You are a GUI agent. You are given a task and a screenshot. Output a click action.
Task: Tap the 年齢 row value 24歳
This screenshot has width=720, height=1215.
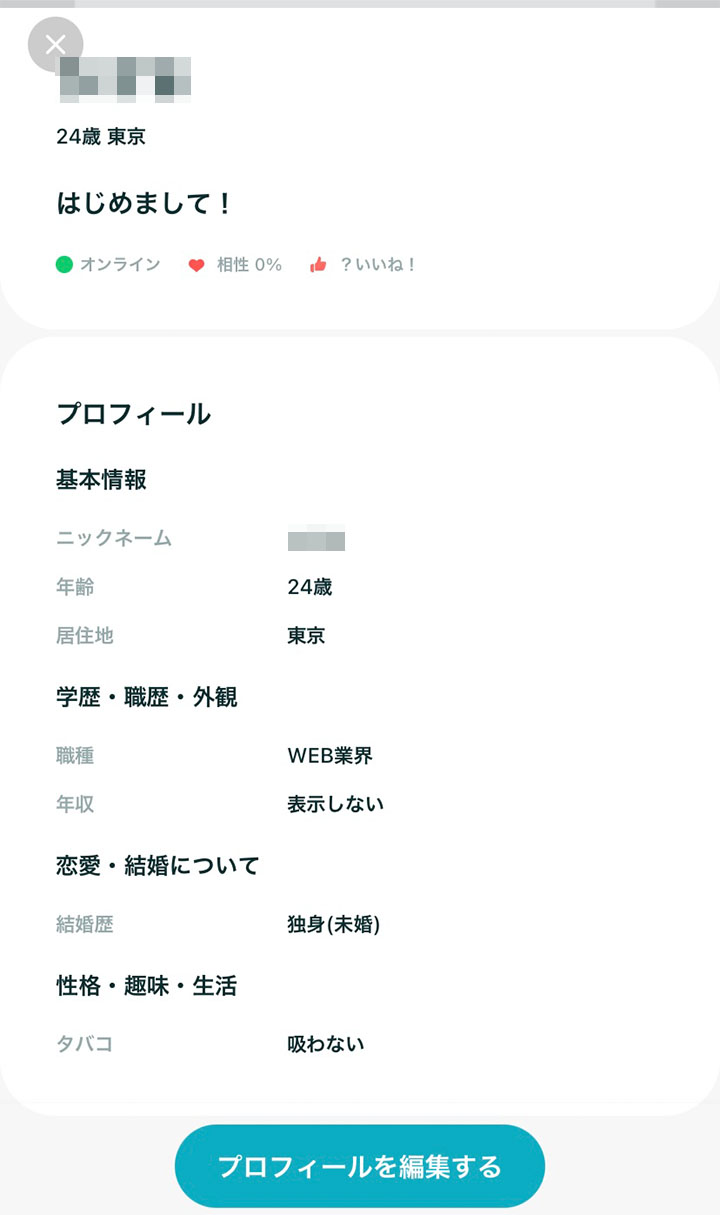click(x=310, y=587)
